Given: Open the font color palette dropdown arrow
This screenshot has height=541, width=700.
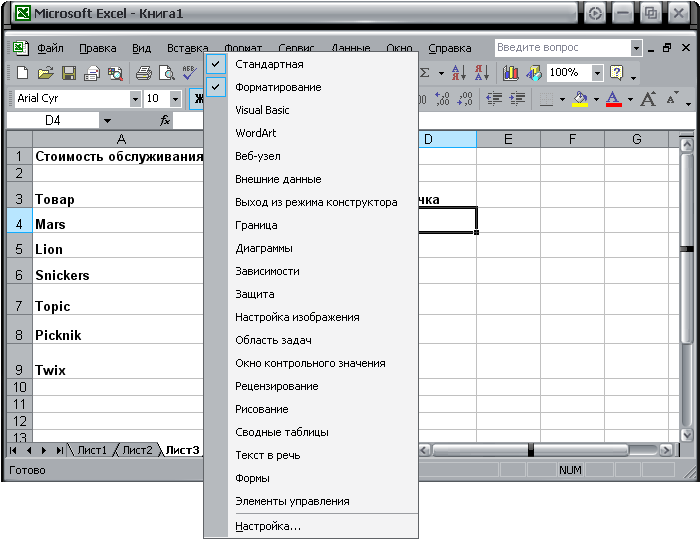Looking at the screenshot, I should click(630, 99).
